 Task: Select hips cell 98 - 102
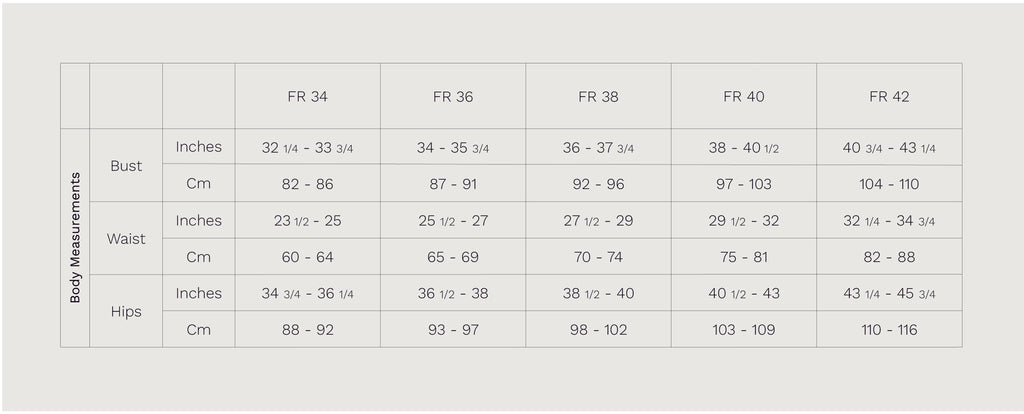[598, 330]
